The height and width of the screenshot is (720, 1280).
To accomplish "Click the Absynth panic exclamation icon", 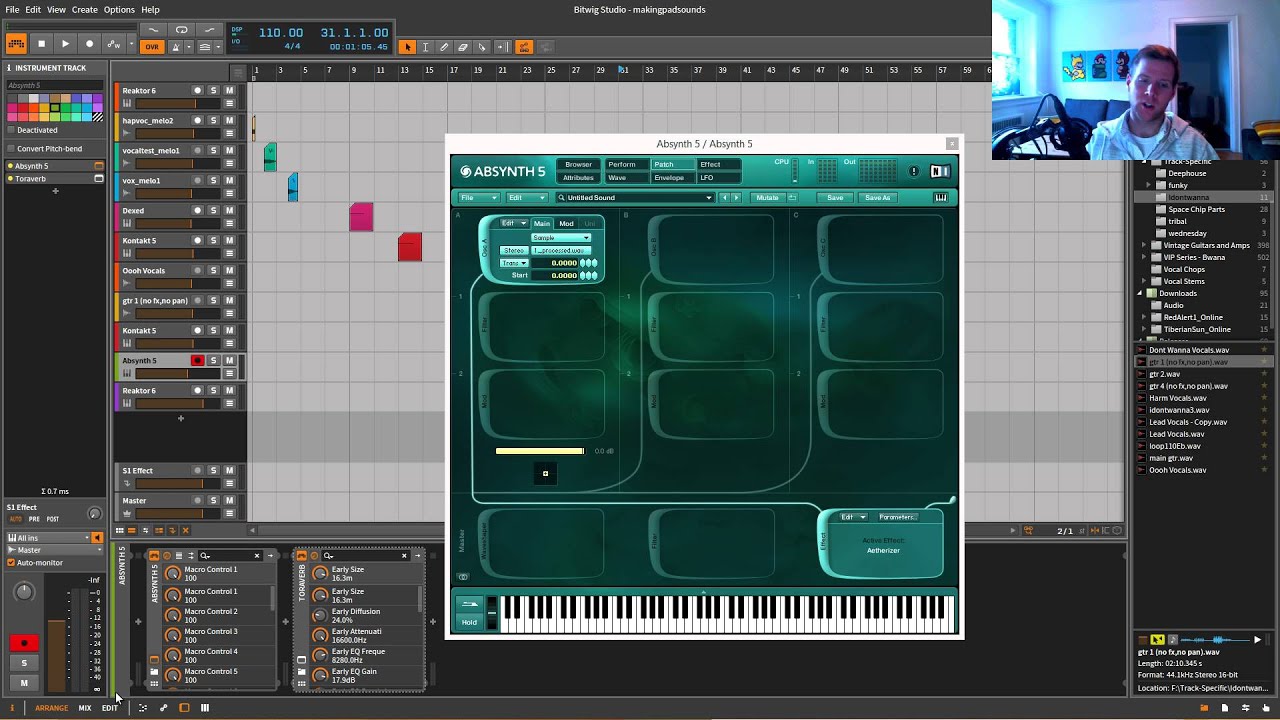I will pos(913,171).
